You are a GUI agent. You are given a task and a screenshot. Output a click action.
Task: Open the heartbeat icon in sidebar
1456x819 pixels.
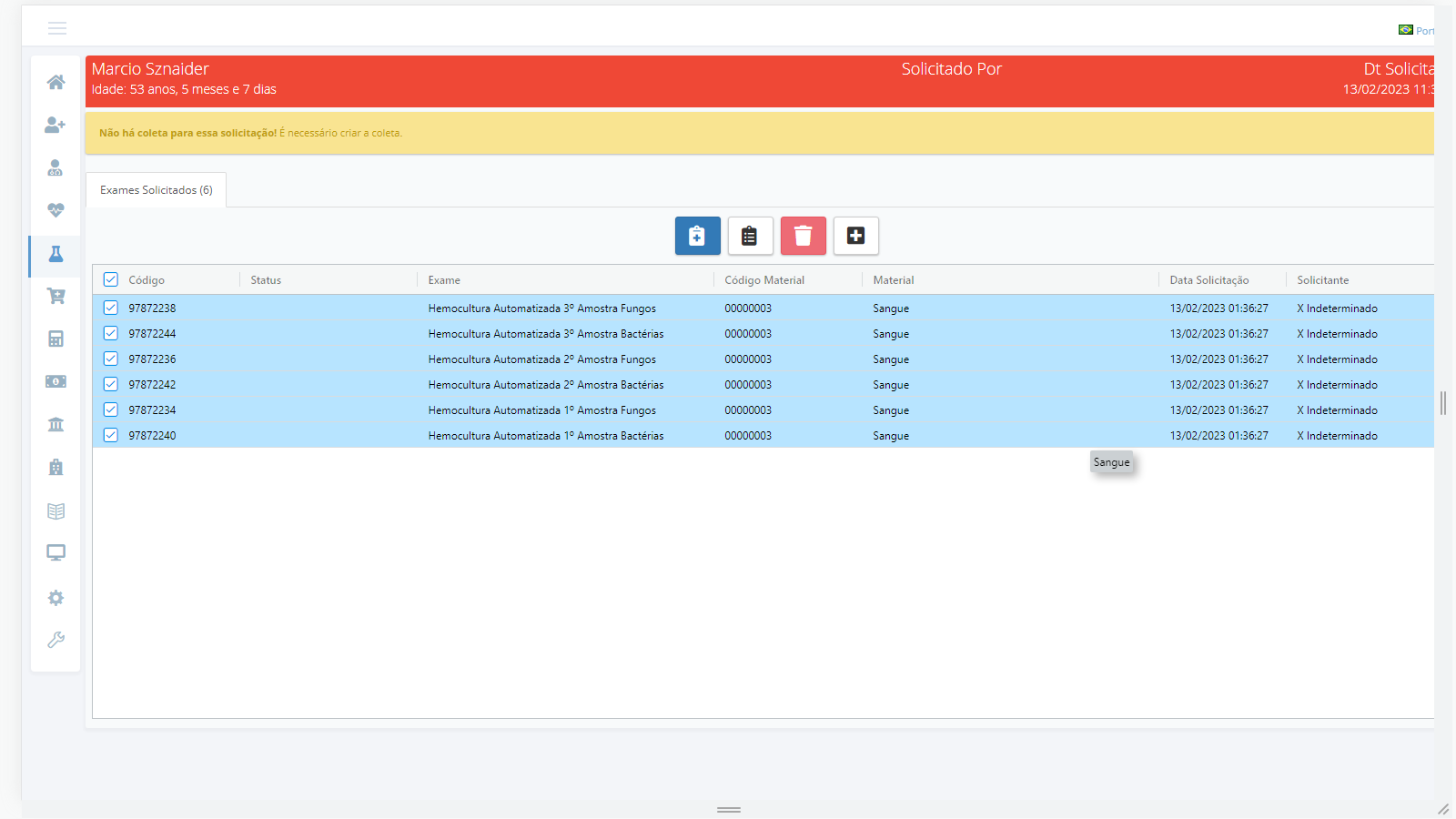(x=56, y=210)
